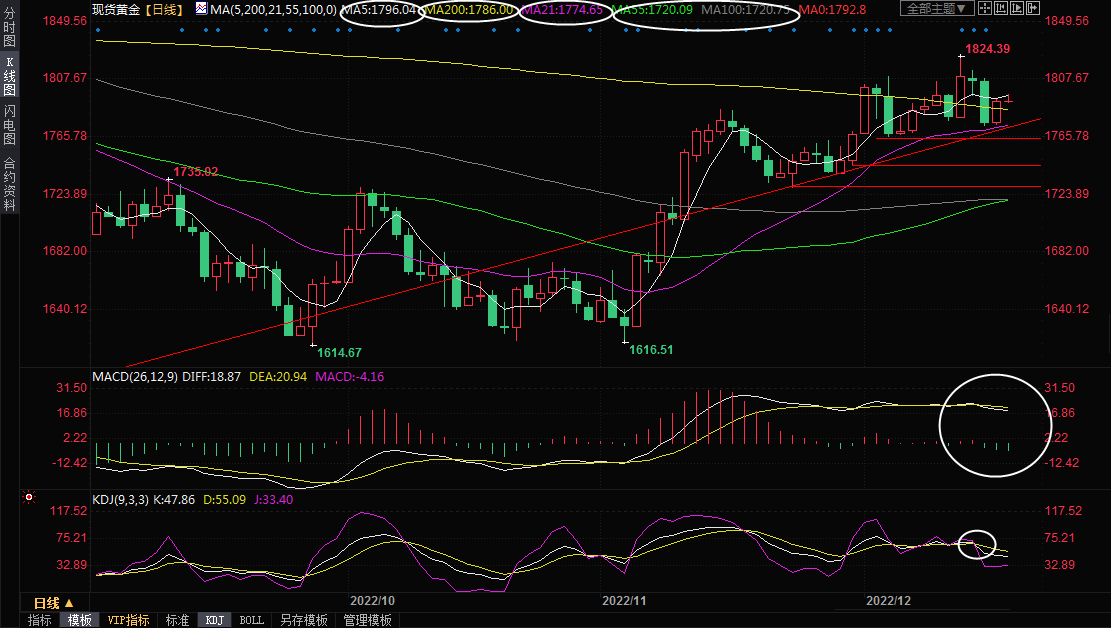Open the 合约资料 side tab
1111x628 pixels.
pos(9,183)
